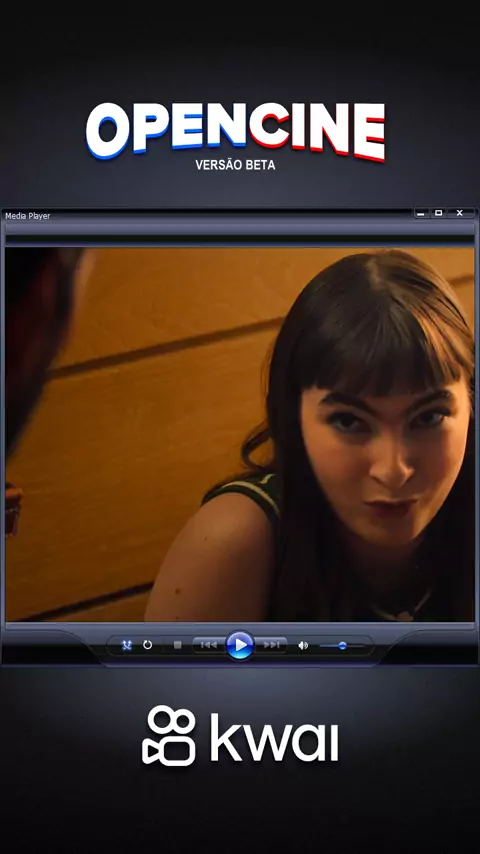The width and height of the screenshot is (480, 854).
Task: Click the Media Player title text
Action: coord(28,216)
